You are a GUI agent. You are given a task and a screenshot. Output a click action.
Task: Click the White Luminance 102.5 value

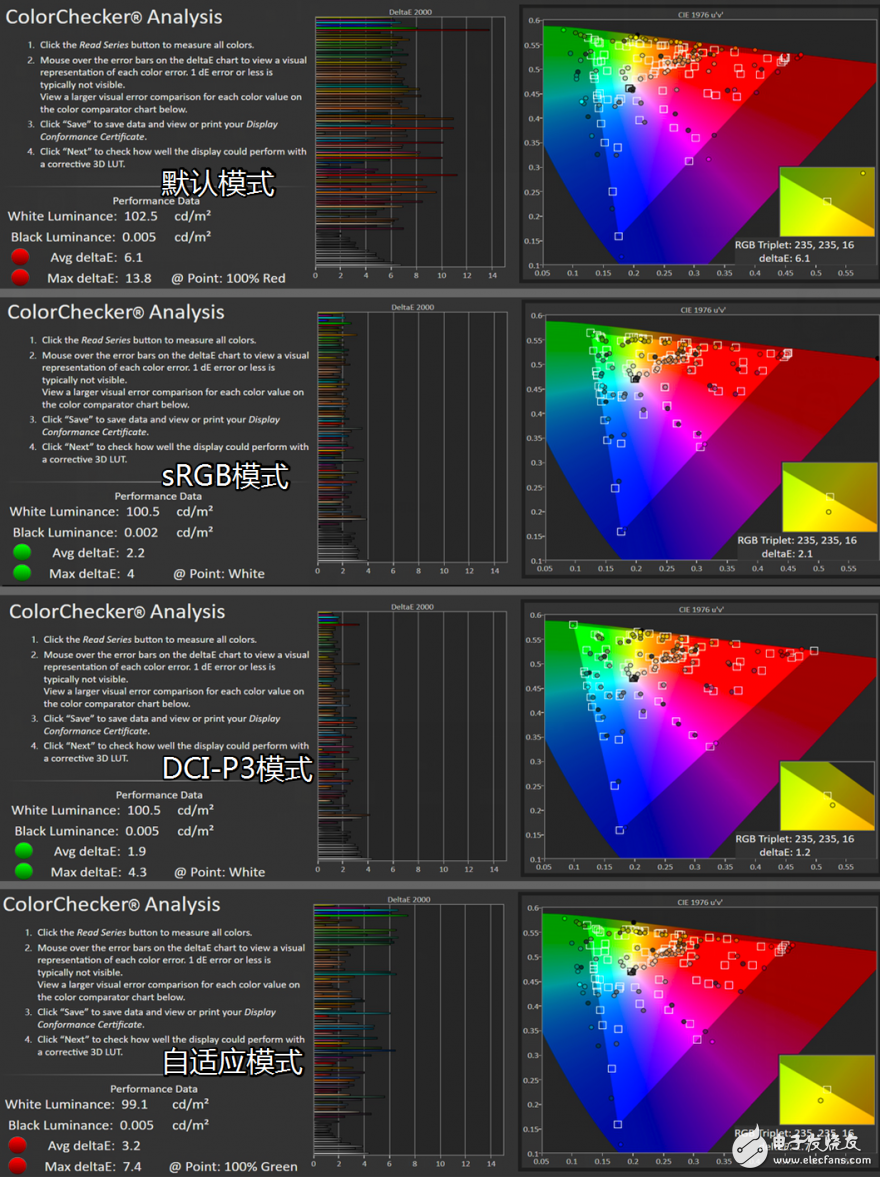pyautogui.click(x=141, y=216)
